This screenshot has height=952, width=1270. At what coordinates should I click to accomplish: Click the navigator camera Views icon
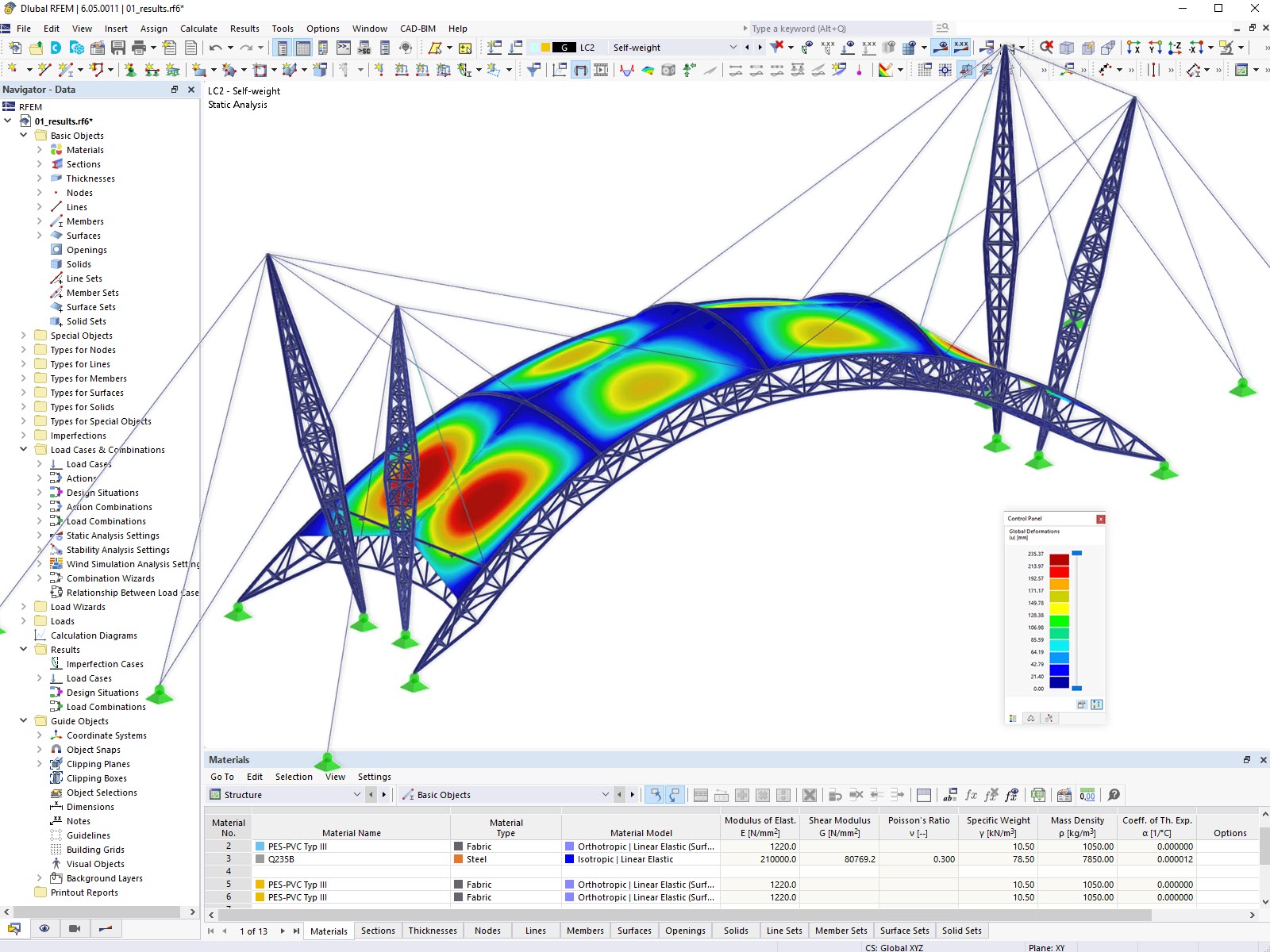[x=75, y=928]
